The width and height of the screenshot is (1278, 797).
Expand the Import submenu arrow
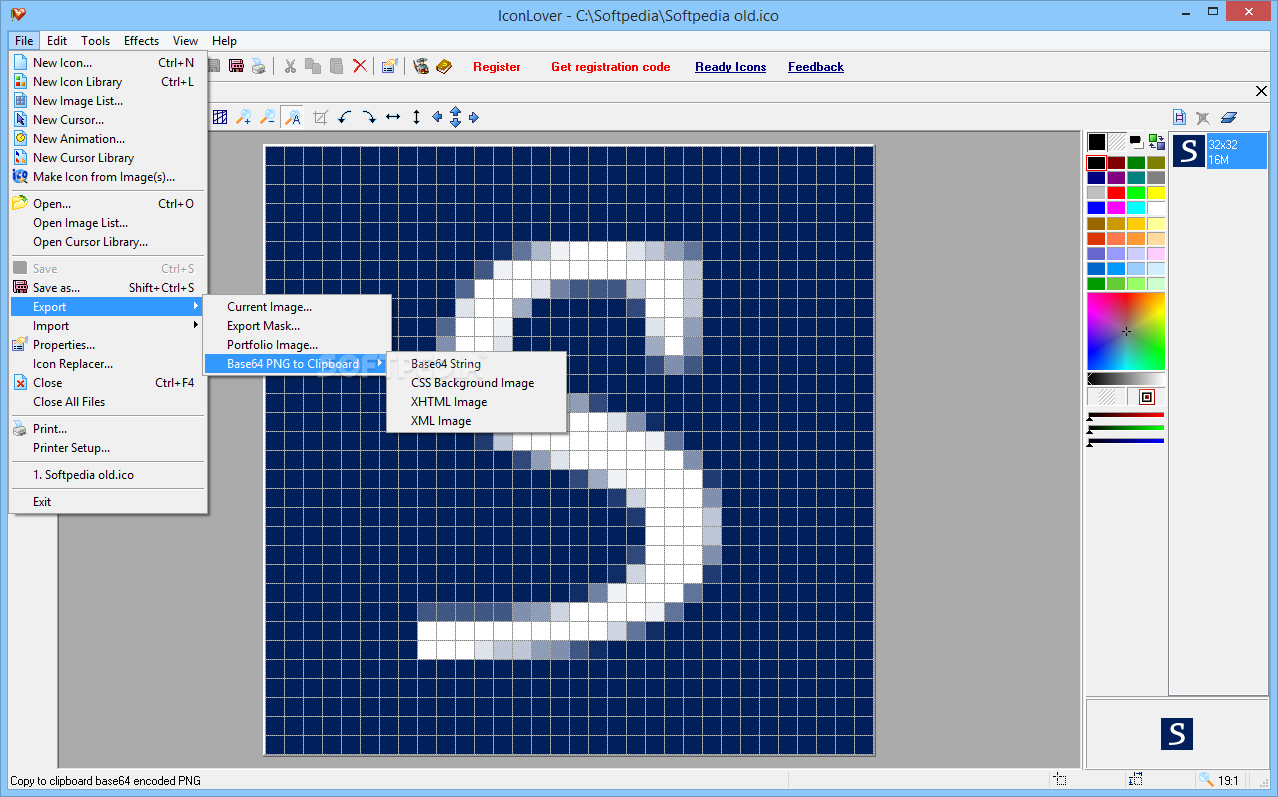195,326
